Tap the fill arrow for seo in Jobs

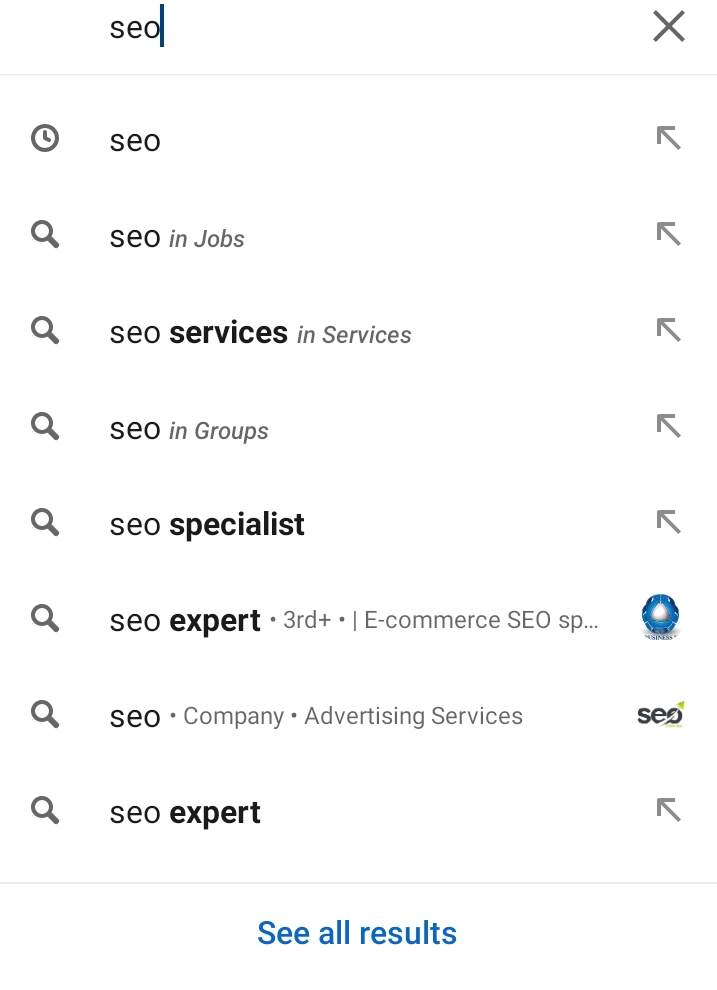668,234
